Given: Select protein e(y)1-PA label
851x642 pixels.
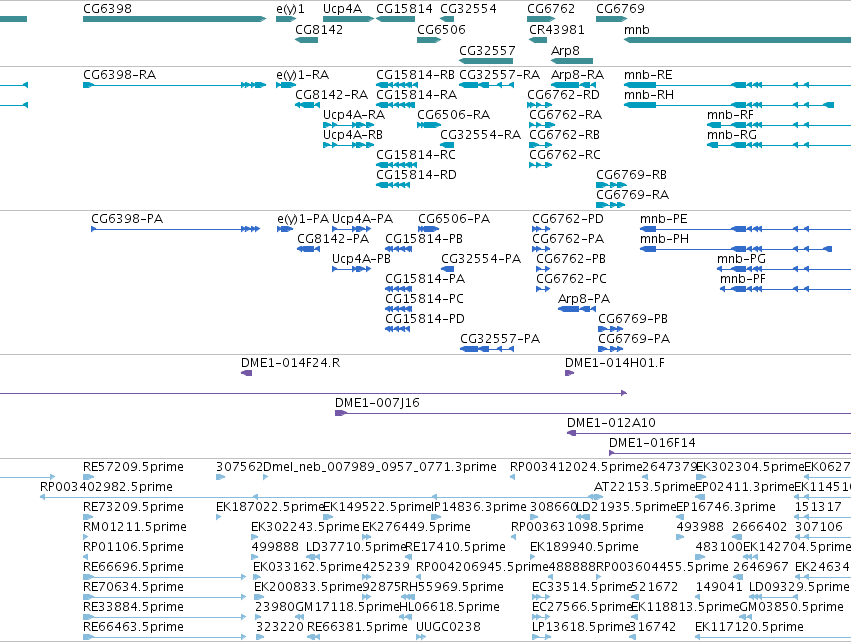Looking at the screenshot, I should tap(303, 219).
